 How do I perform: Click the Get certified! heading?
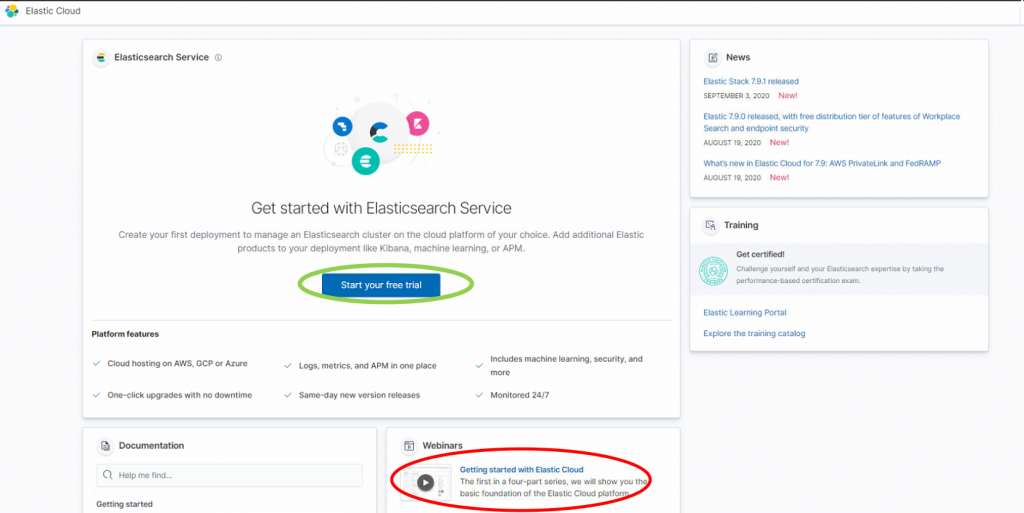(x=760, y=255)
